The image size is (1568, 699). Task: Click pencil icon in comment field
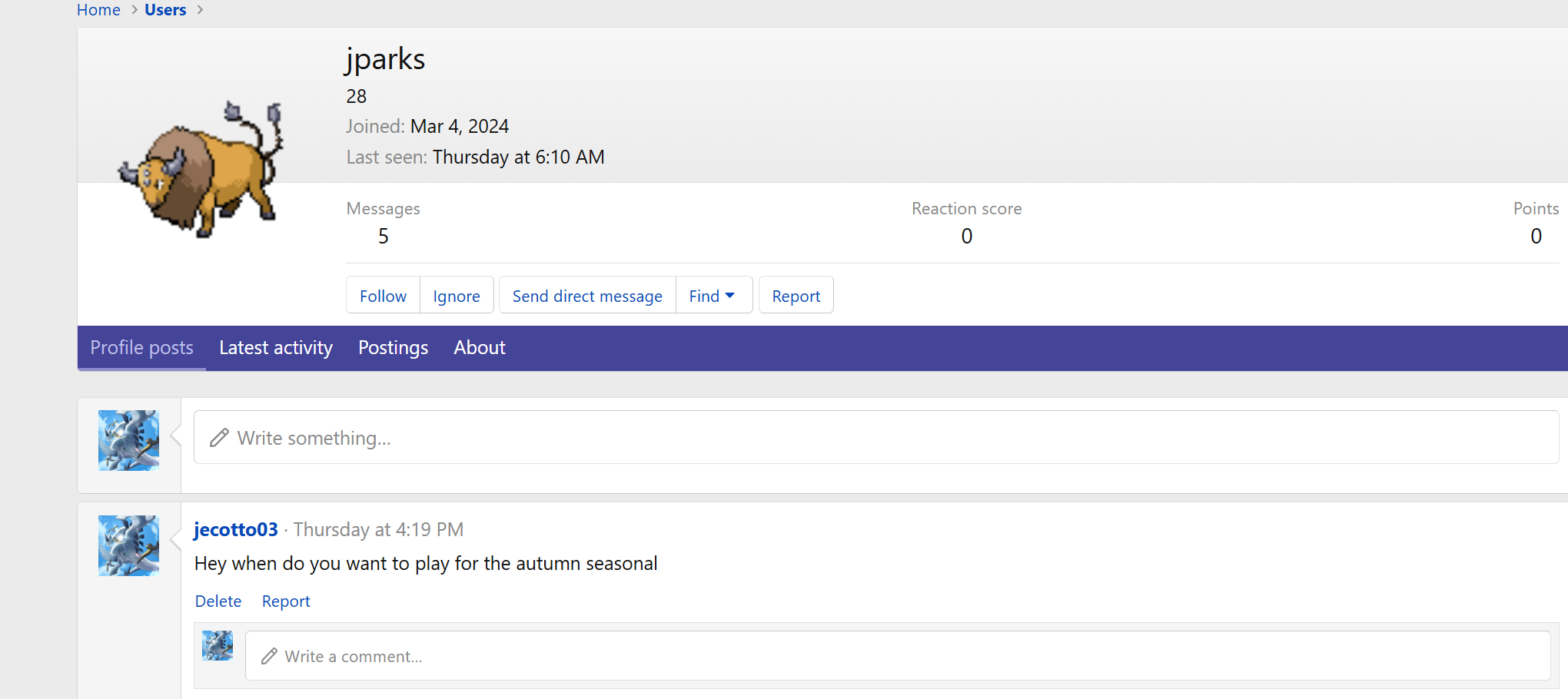tap(269, 656)
